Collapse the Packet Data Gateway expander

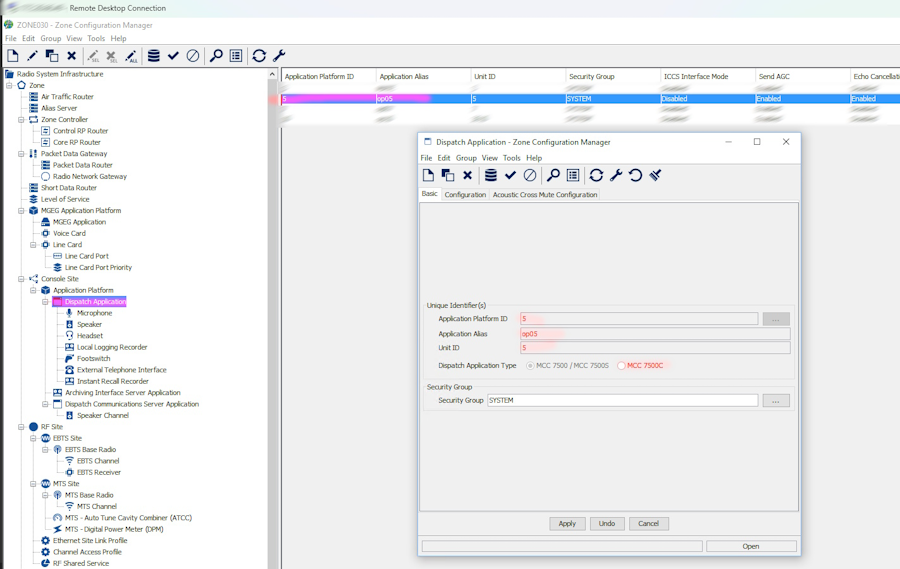pyautogui.click(x=21, y=154)
